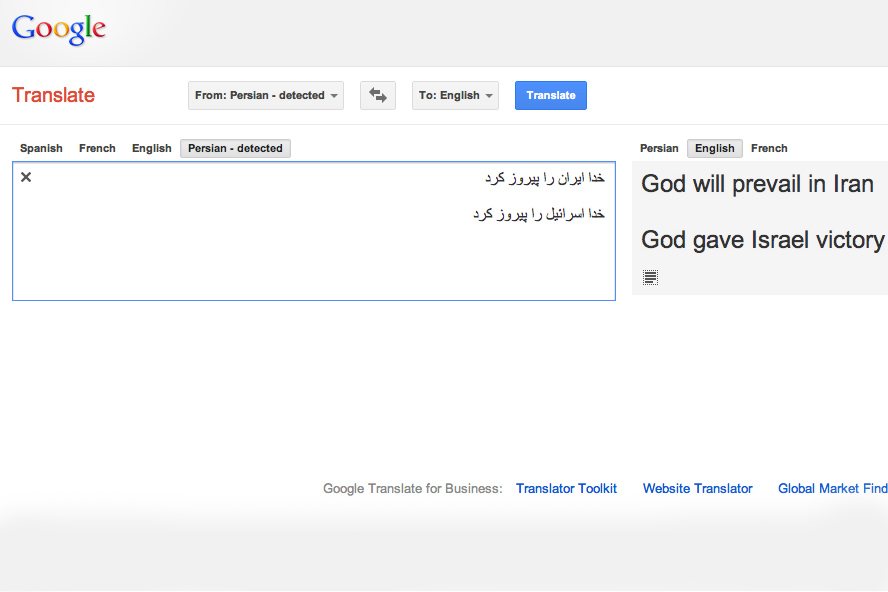The height and width of the screenshot is (592, 888).
Task: Choose the Persian - detected source tab
Action: pos(235,148)
